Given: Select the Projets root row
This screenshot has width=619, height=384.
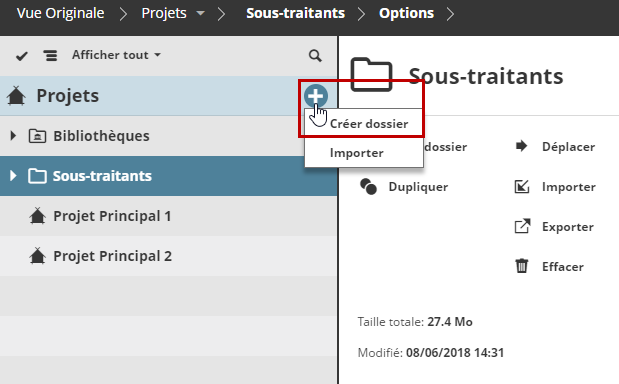Looking at the screenshot, I should click(169, 96).
